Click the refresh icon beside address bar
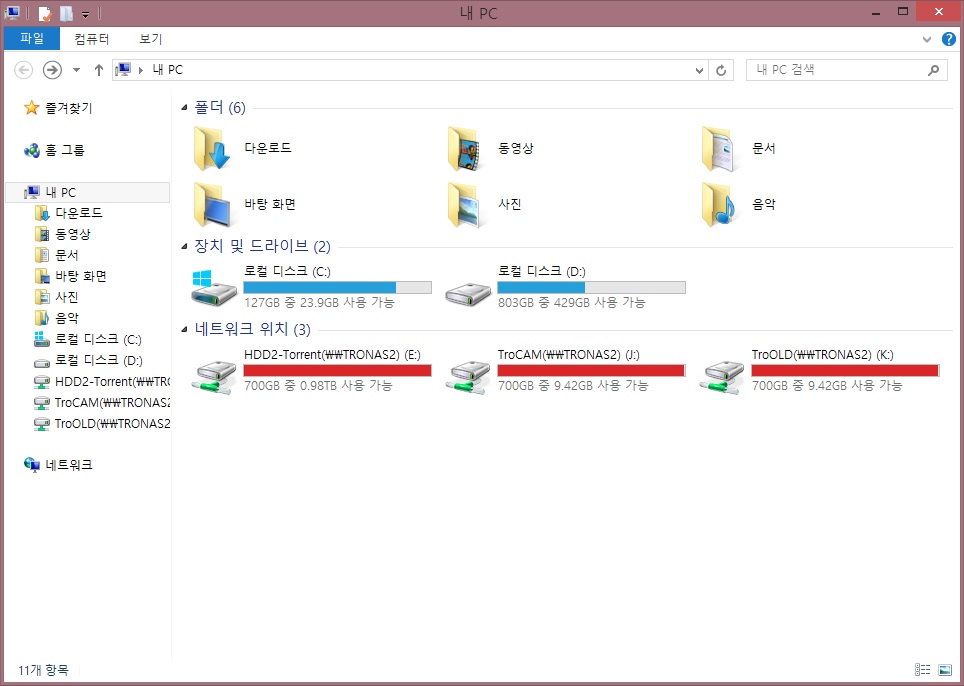Image resolution: width=964 pixels, height=686 pixels. (721, 71)
